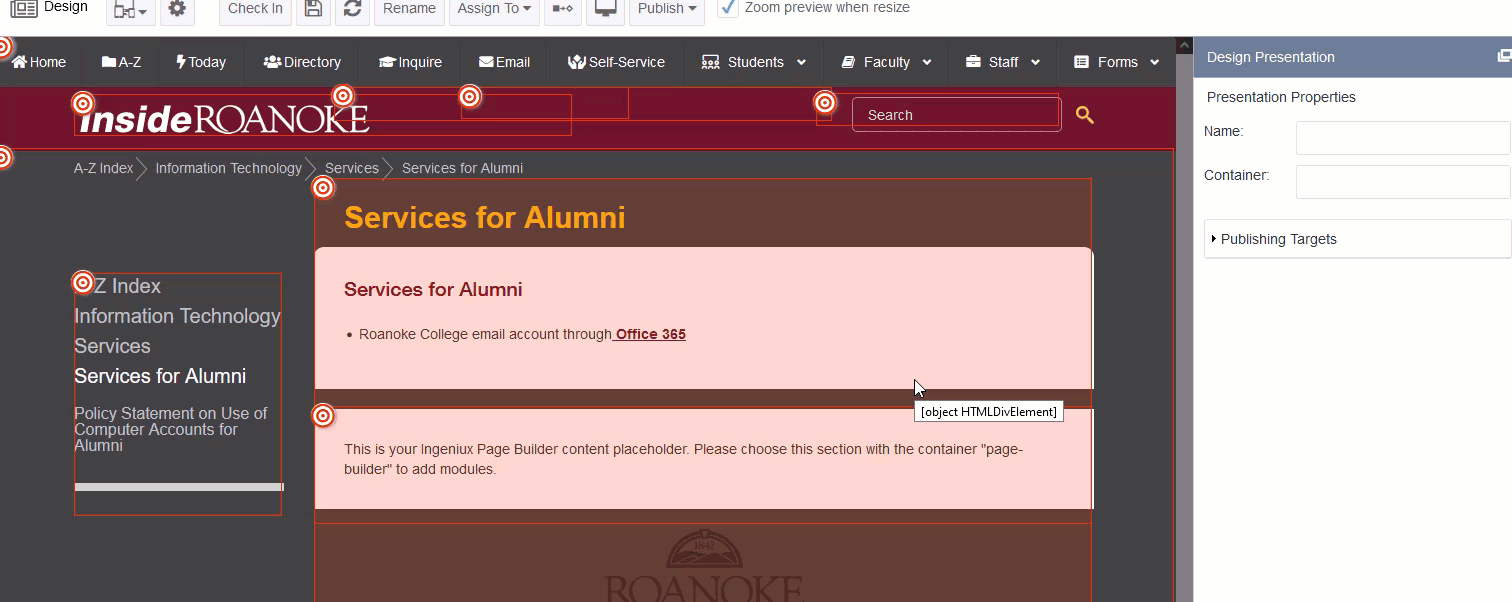Toggle Zoom preview when resize checkbox
Image resolution: width=1512 pixels, height=602 pixels.
point(729,8)
